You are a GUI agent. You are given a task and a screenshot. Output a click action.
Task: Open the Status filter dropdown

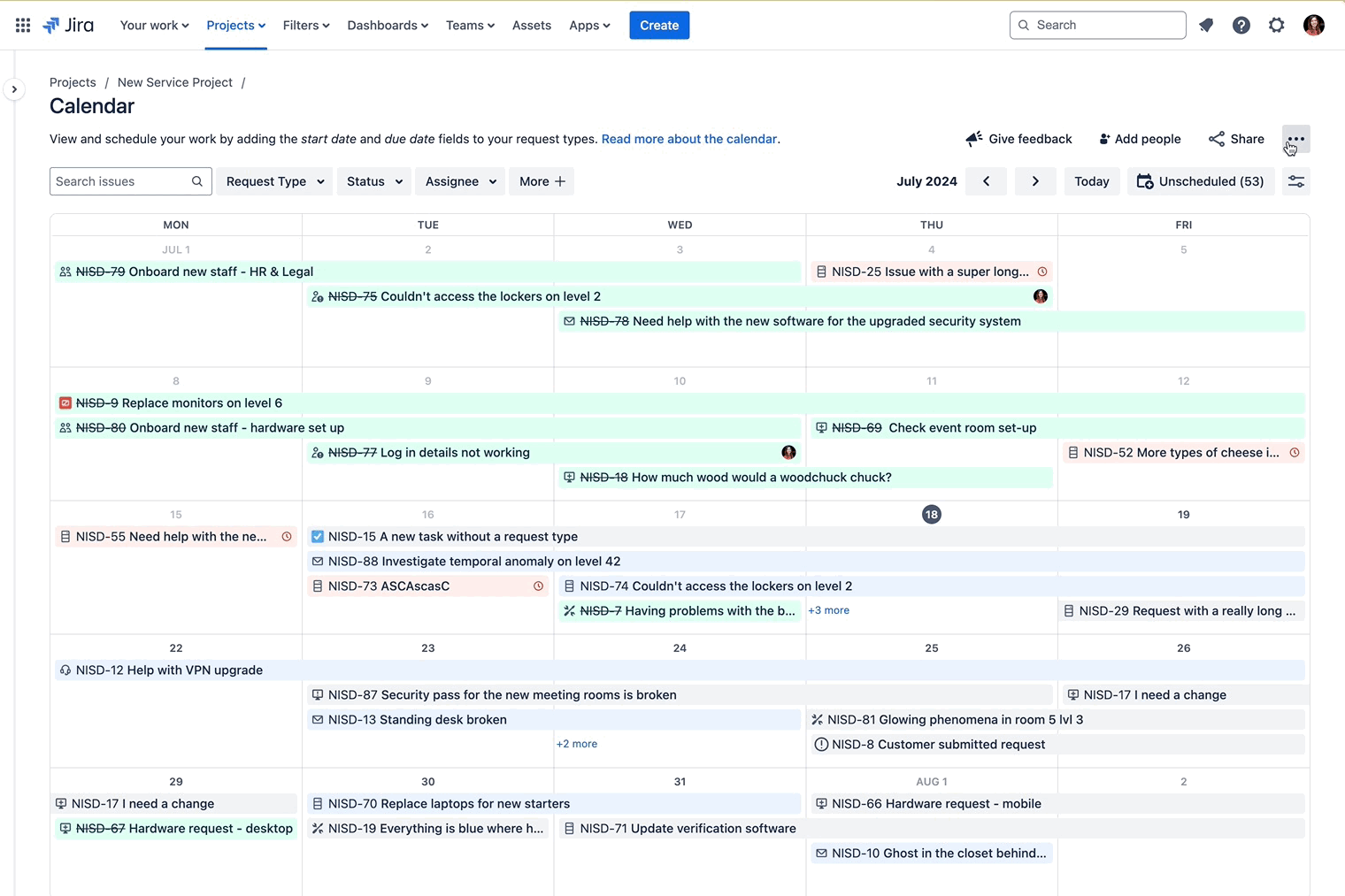tap(373, 180)
